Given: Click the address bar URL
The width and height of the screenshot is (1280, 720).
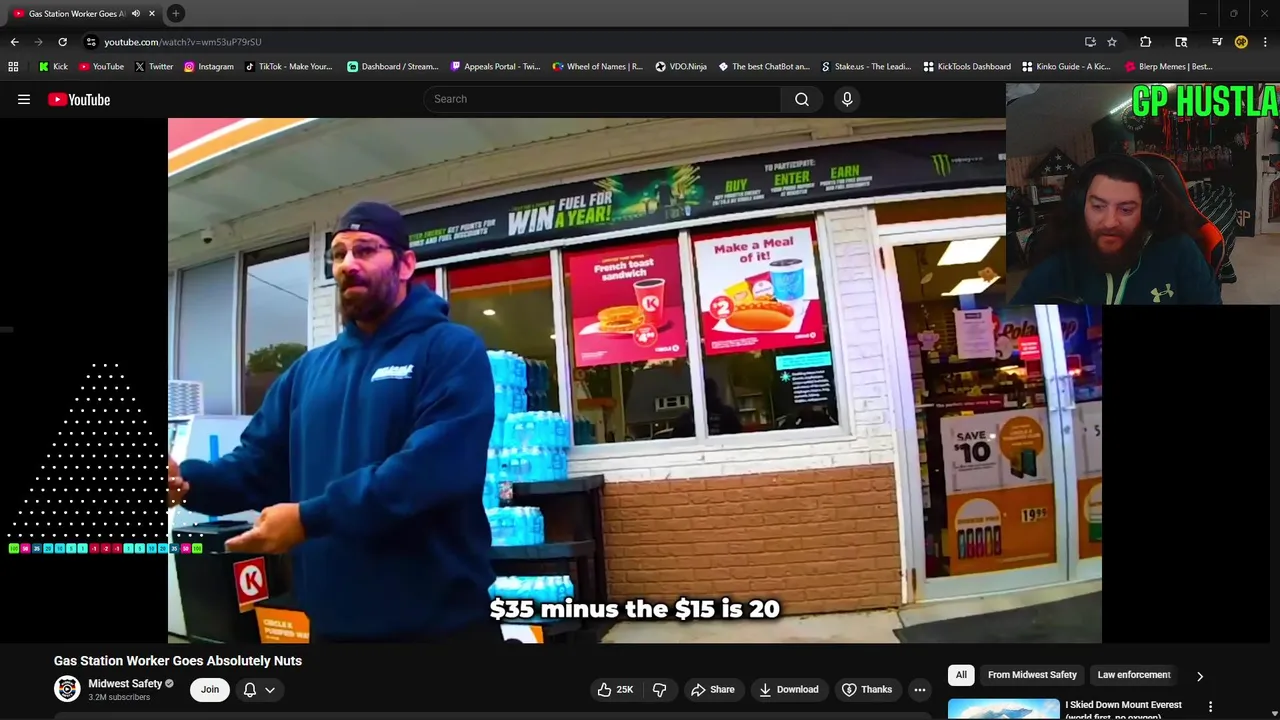Looking at the screenshot, I should point(183,42).
